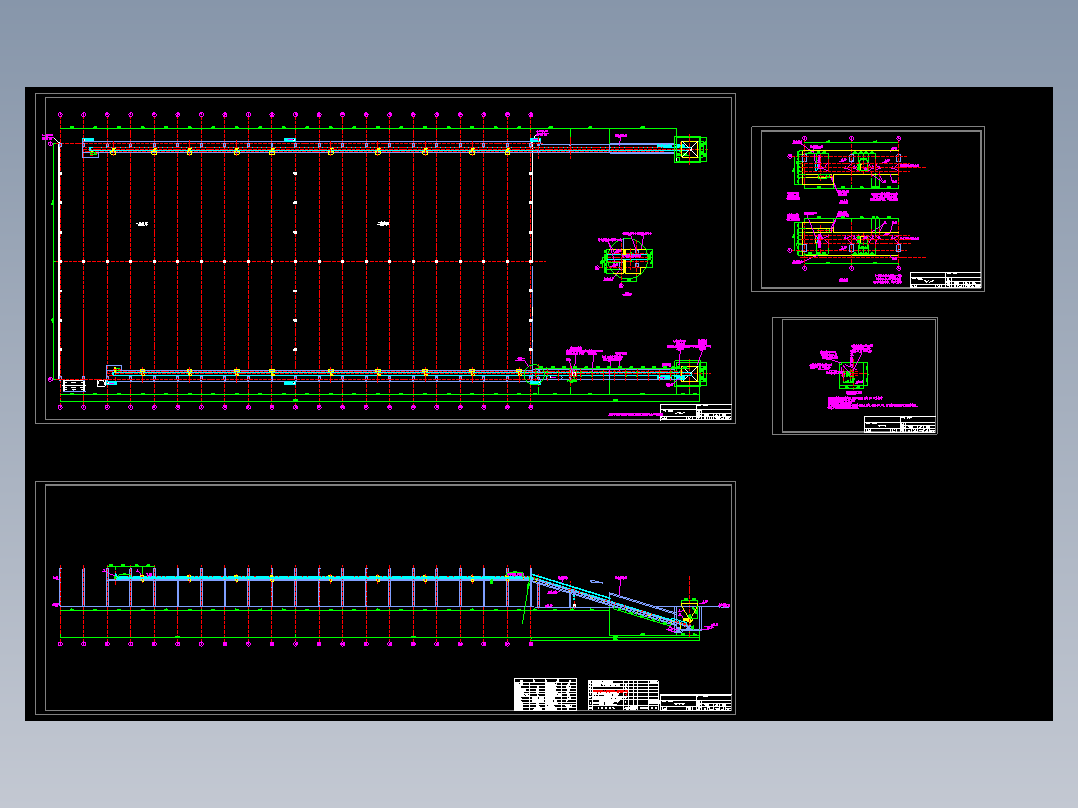The width and height of the screenshot is (1078, 808).
Task: Click the title block of the two-view detail sheet
Action: (x=946, y=280)
